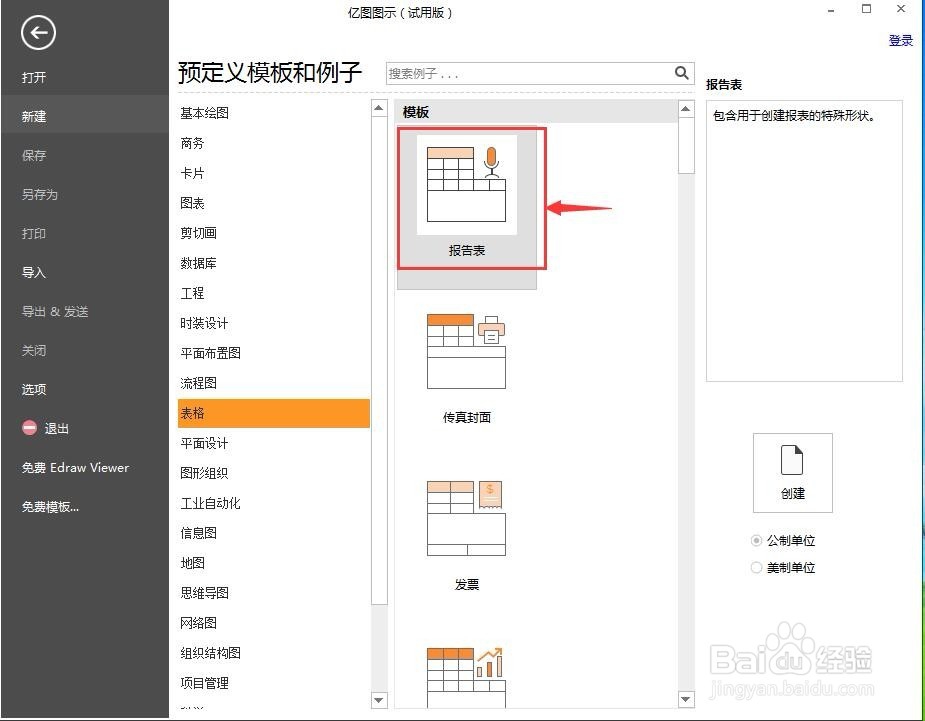Screen dimensions: 925x721
Task: Open 免费 Edraw Viewer link
Action: point(75,467)
